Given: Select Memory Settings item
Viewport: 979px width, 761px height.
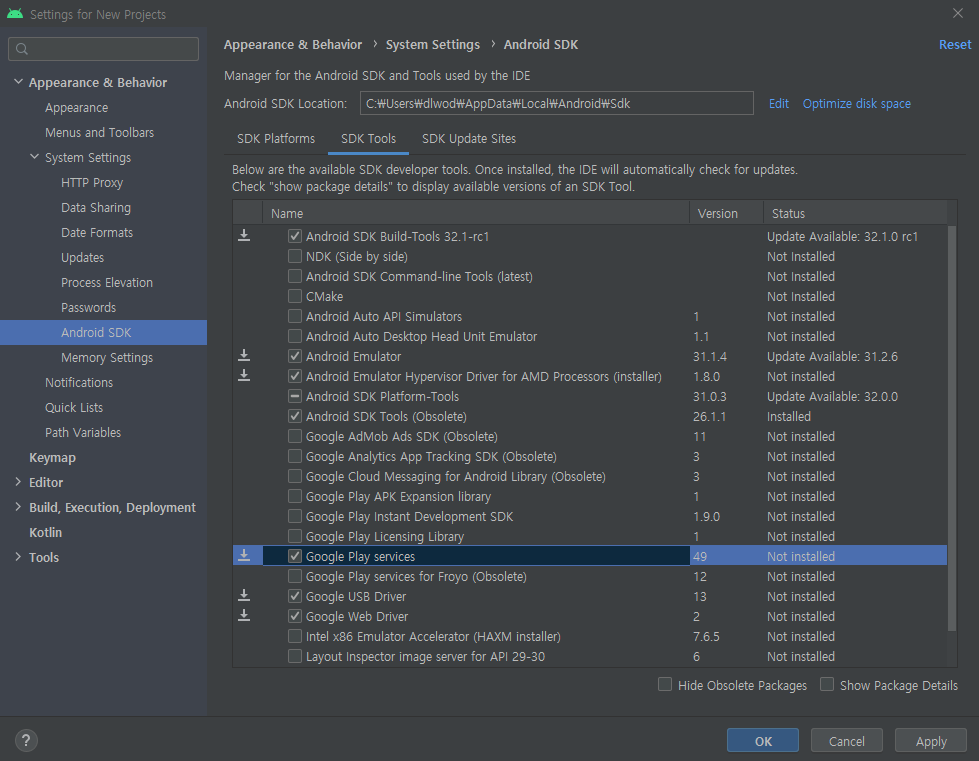Looking at the screenshot, I should pyautogui.click(x=107, y=357).
